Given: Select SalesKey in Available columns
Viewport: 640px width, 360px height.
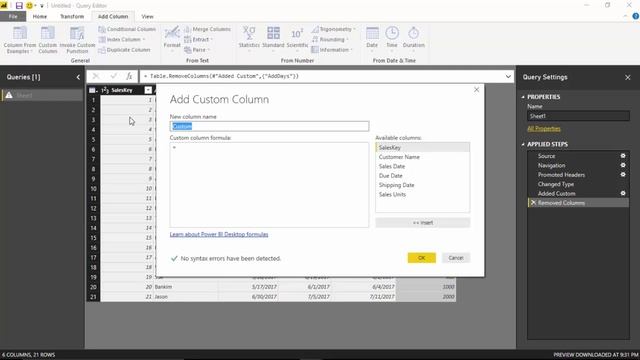Looking at the screenshot, I should tap(422, 148).
